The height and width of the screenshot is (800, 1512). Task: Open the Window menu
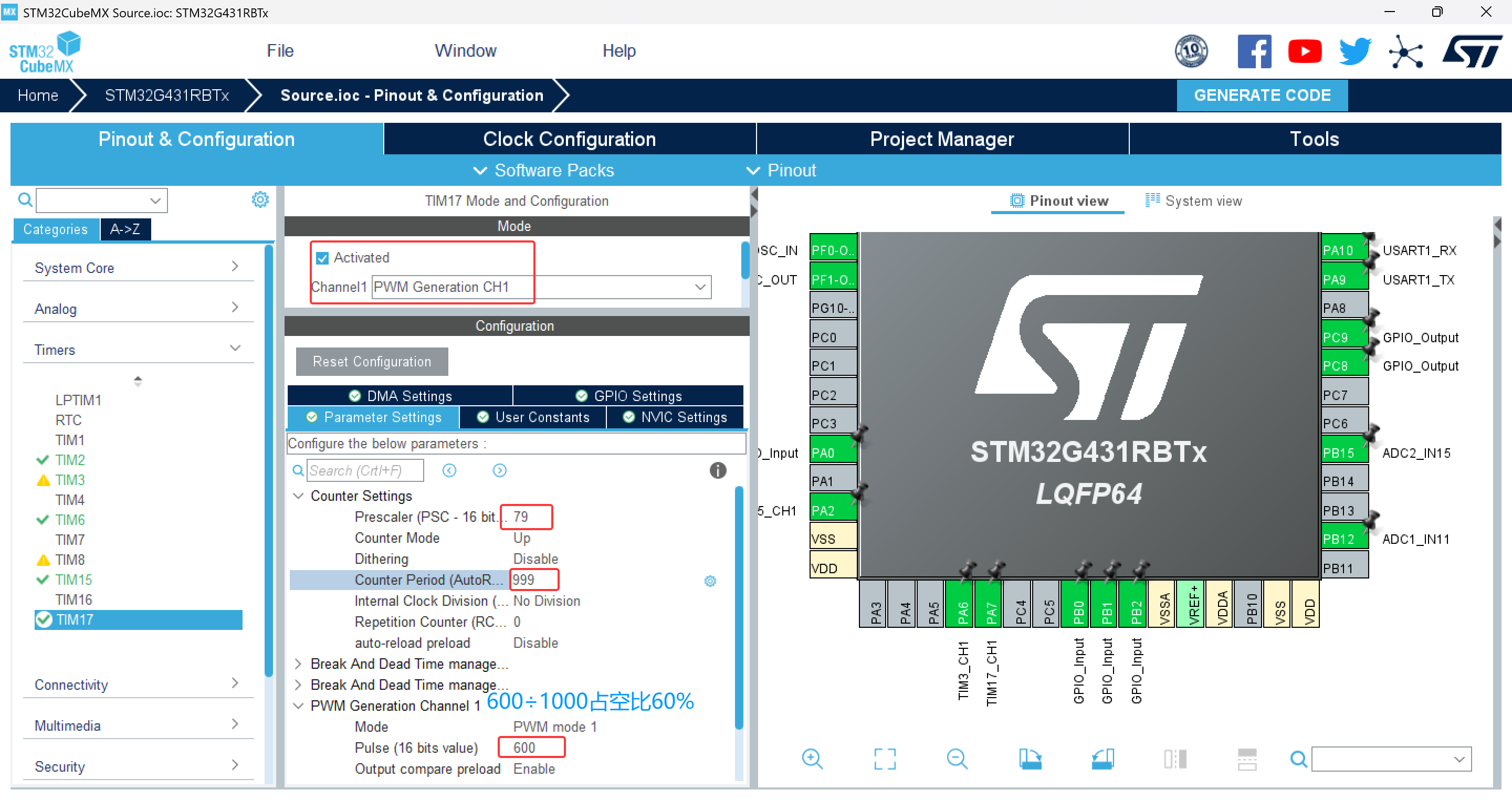pos(466,50)
